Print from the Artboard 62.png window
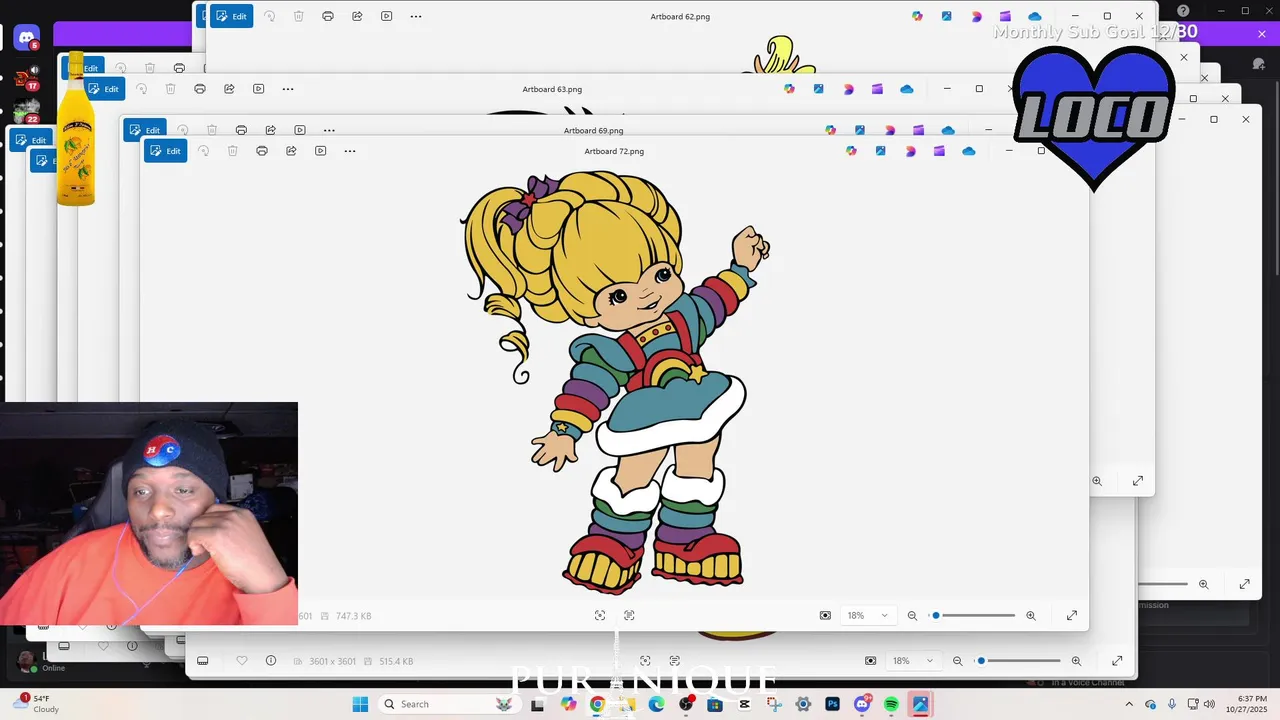 coord(328,16)
